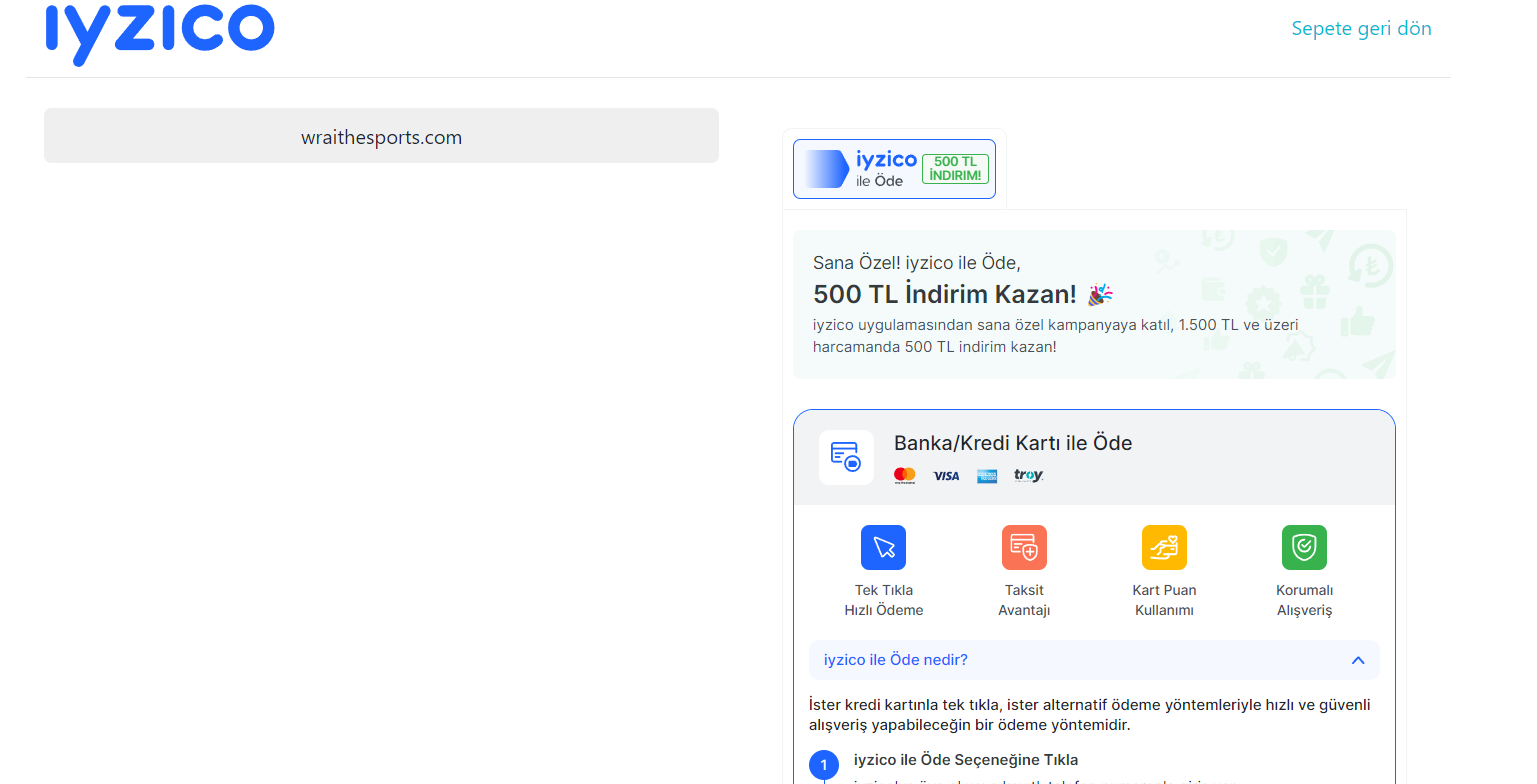Click the American Express logo

click(987, 476)
